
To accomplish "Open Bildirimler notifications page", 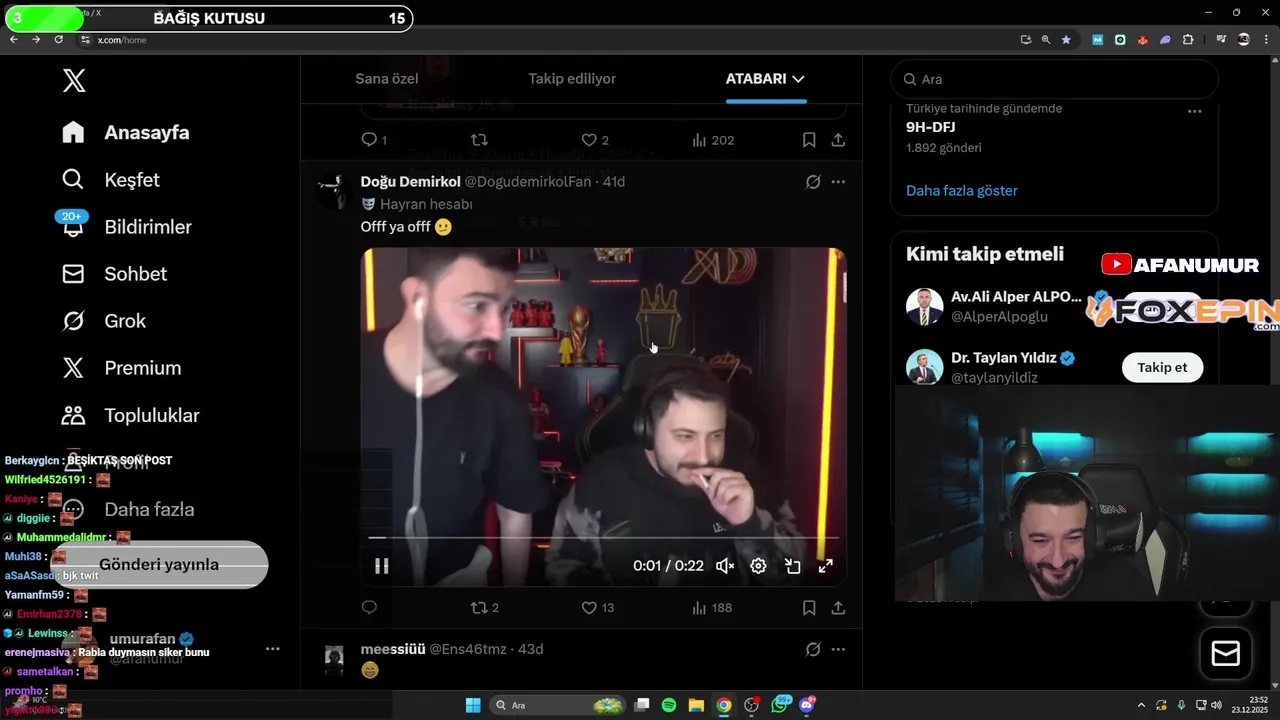I will [x=127, y=227].
